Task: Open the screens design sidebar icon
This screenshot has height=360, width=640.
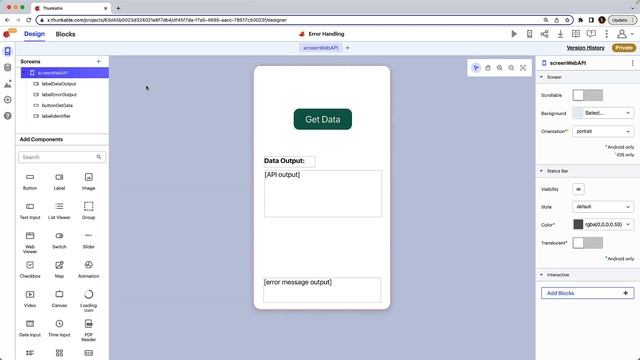Action: (x=7, y=51)
